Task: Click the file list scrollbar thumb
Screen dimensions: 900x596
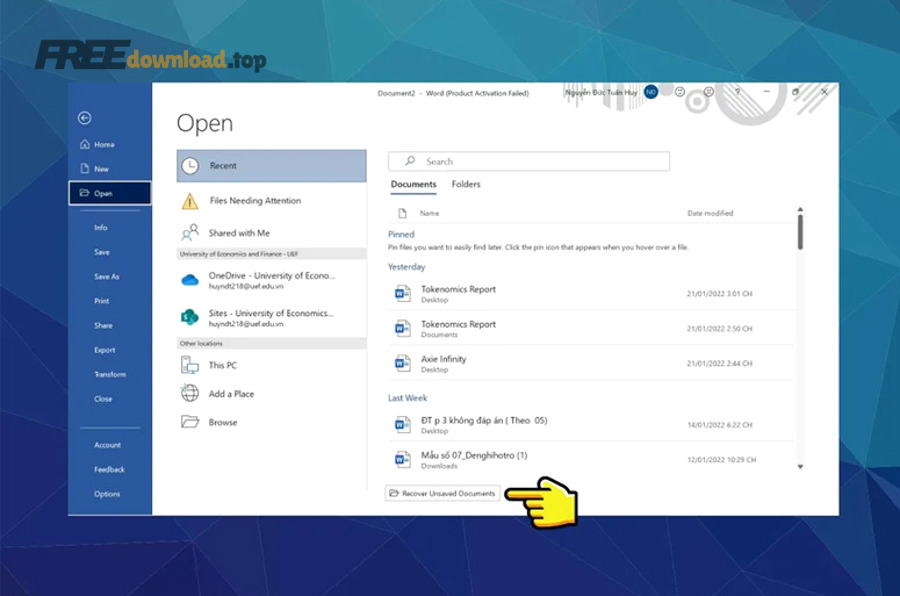Action: pos(800,232)
